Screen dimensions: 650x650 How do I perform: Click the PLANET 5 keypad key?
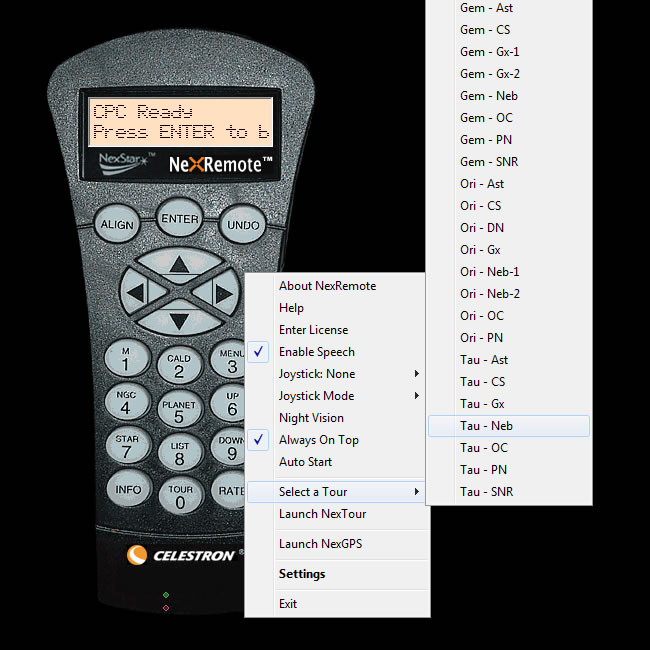tap(179, 410)
